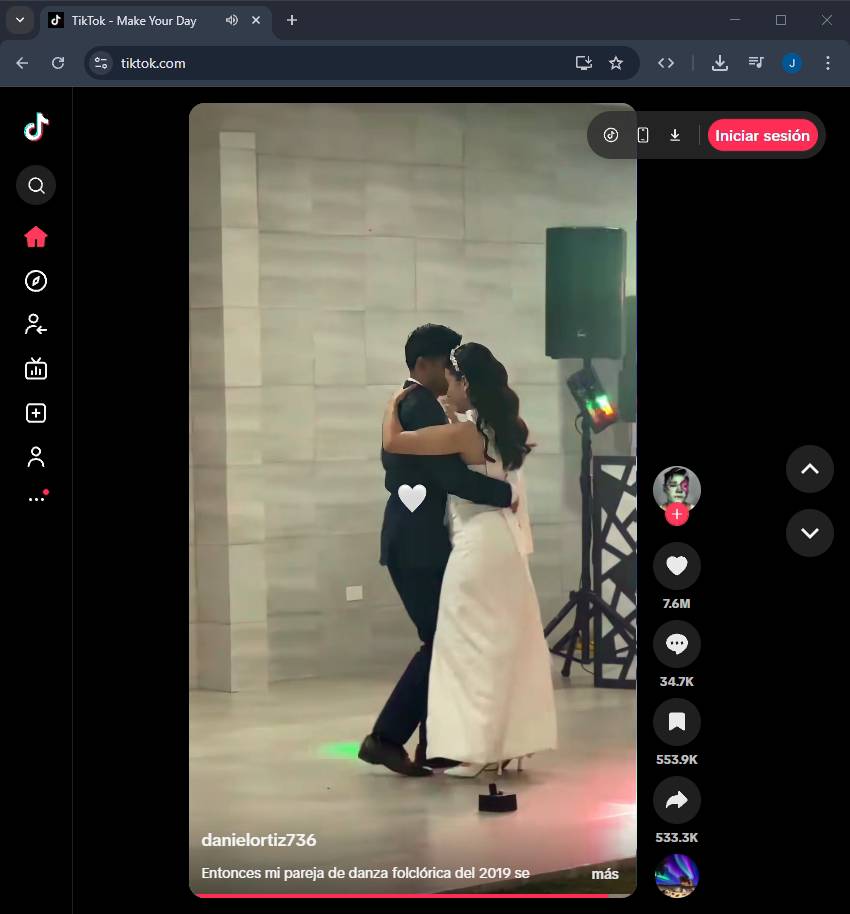This screenshot has width=850, height=914.
Task: Go to the Home feed icon
Action: point(36,237)
